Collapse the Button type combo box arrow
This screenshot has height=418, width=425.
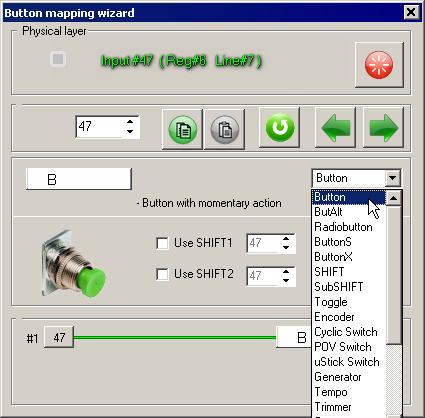(x=393, y=178)
